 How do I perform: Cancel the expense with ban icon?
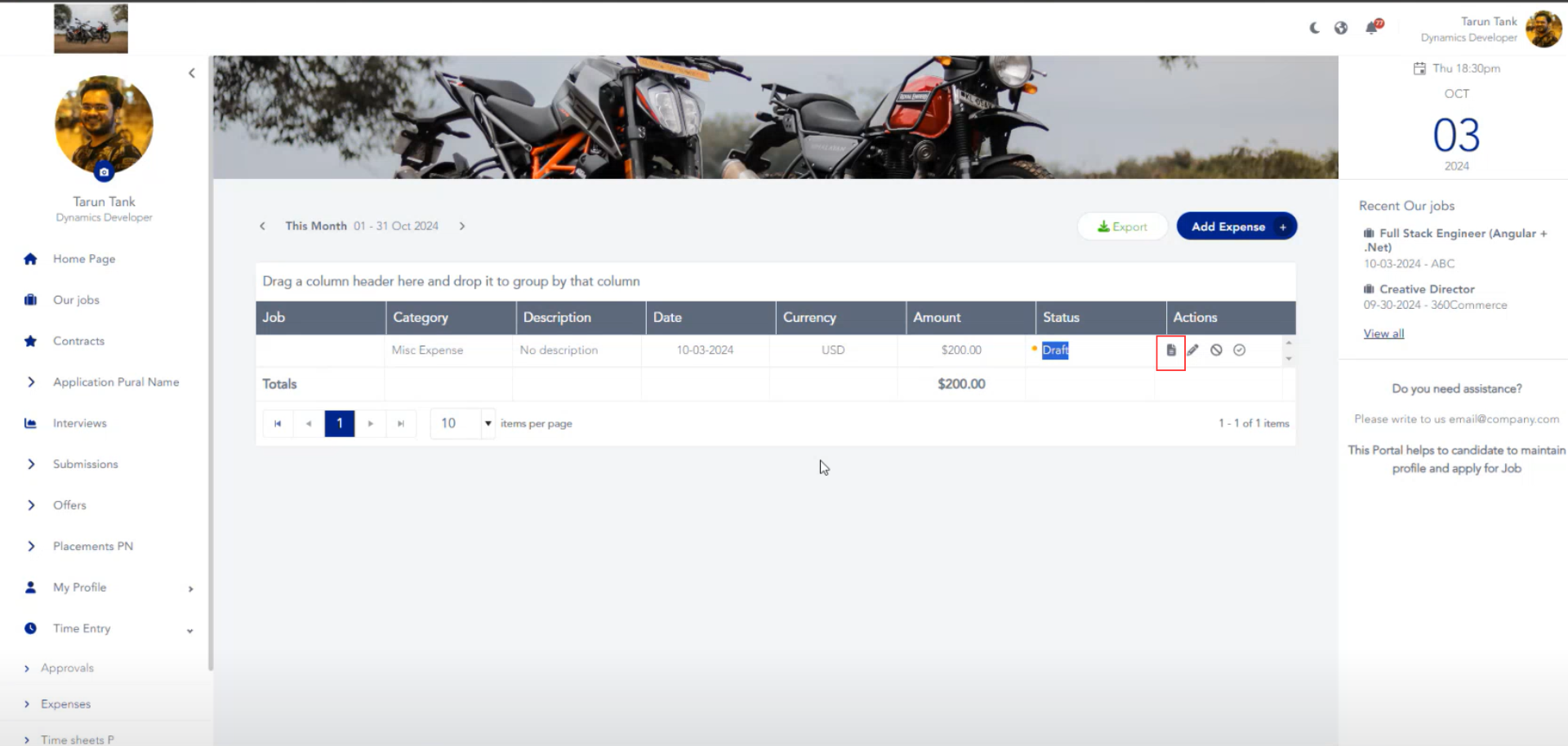[1216, 351]
